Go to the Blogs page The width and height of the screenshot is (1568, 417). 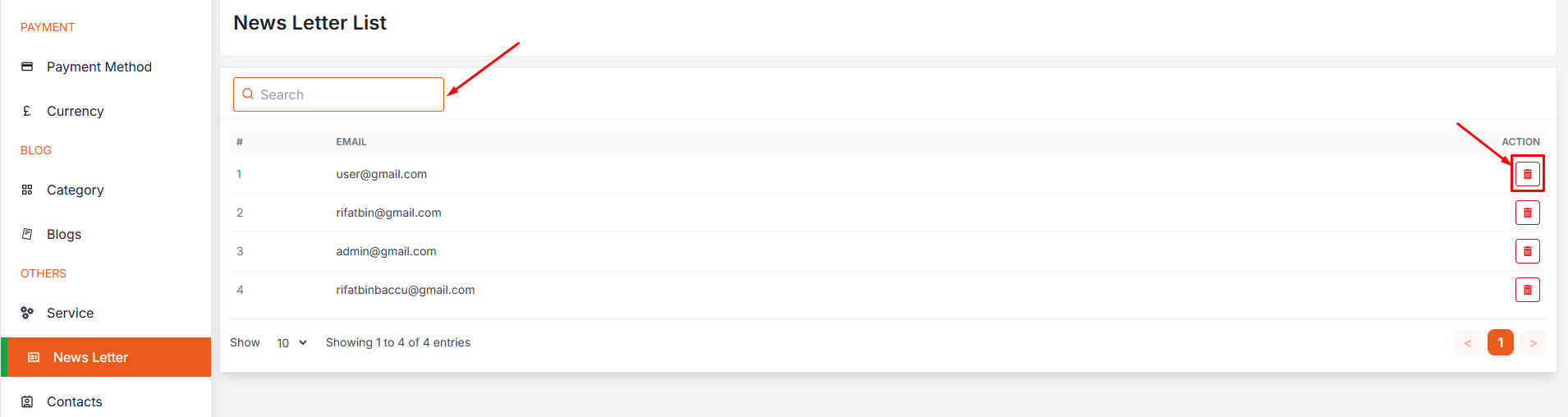coord(64,234)
